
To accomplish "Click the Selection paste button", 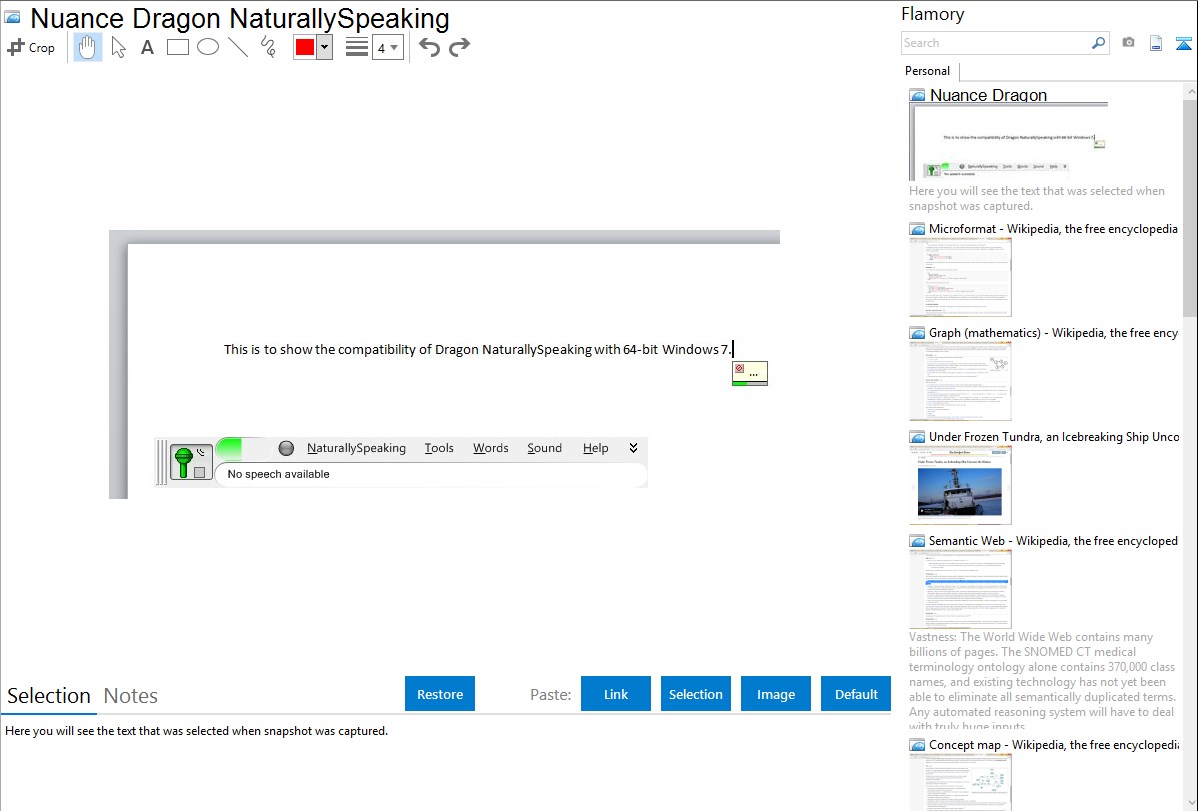I will pos(695,694).
